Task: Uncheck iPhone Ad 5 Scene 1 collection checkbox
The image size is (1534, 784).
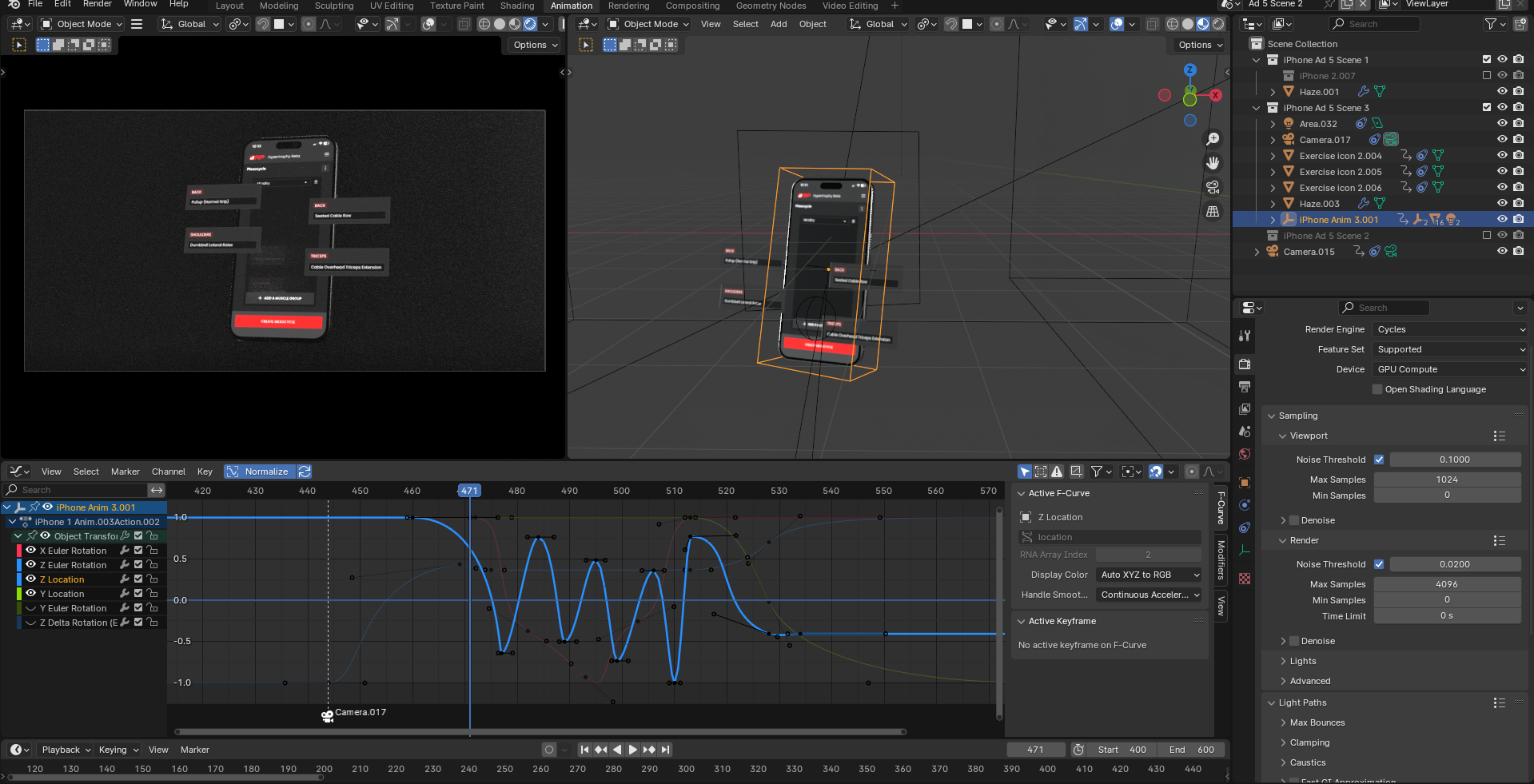Action: pos(1487,59)
